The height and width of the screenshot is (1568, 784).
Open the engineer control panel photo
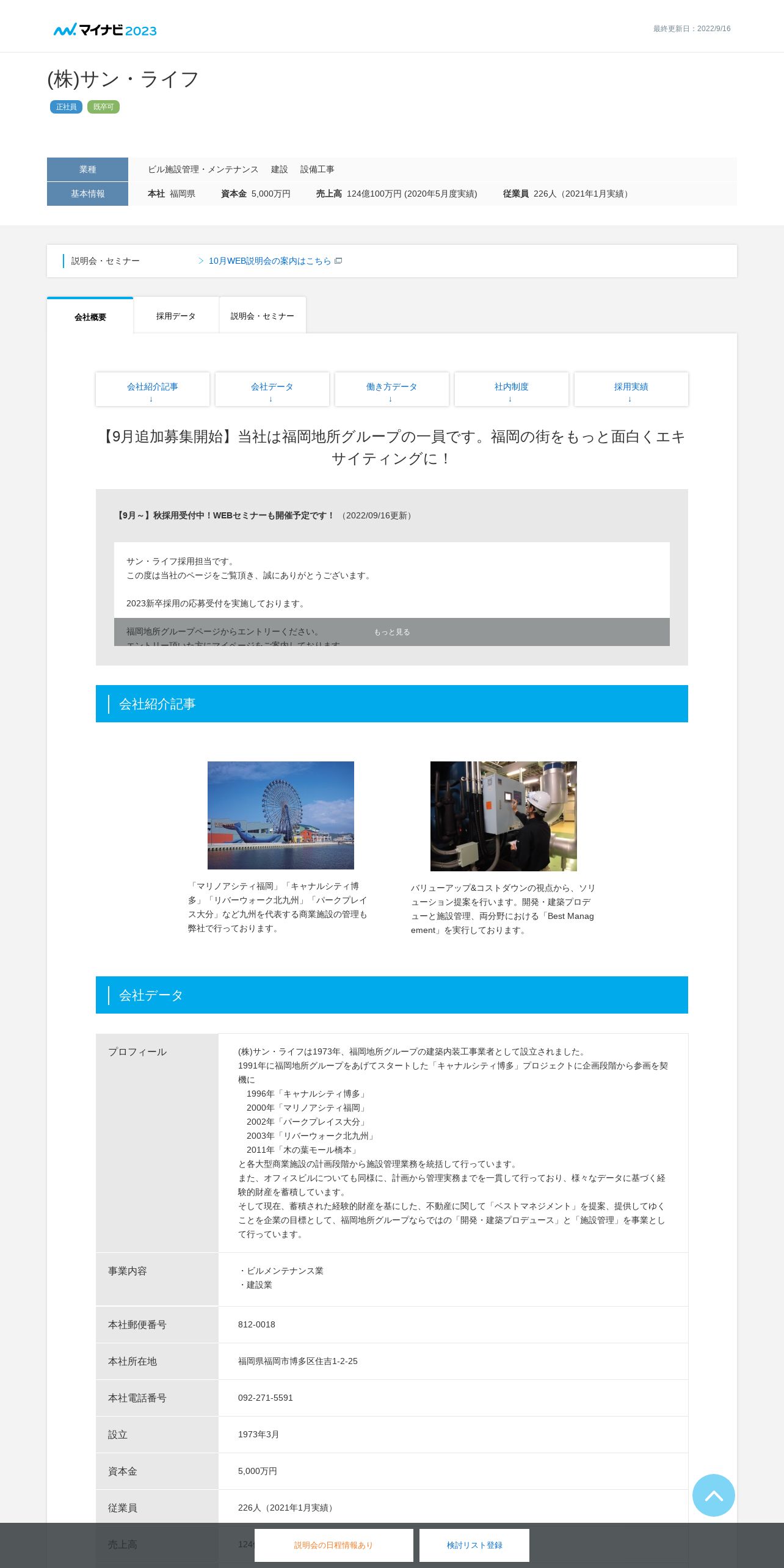point(504,816)
